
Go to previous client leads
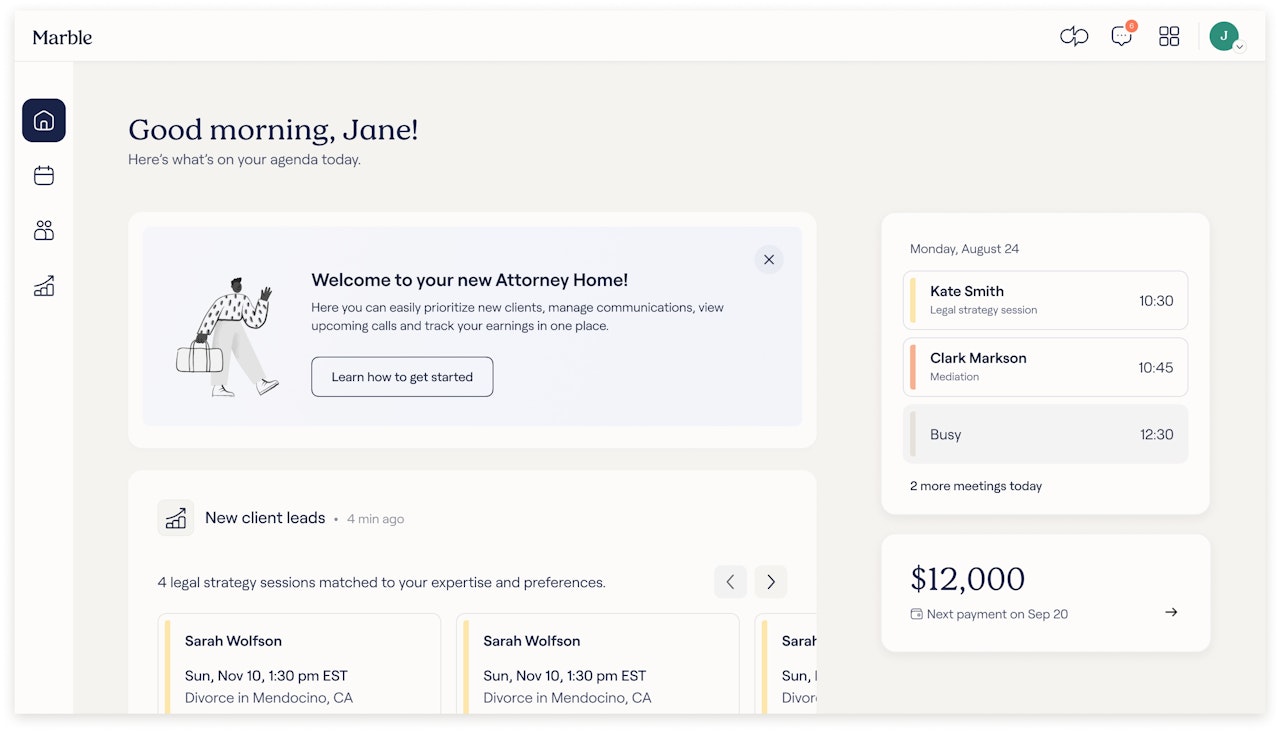point(730,582)
